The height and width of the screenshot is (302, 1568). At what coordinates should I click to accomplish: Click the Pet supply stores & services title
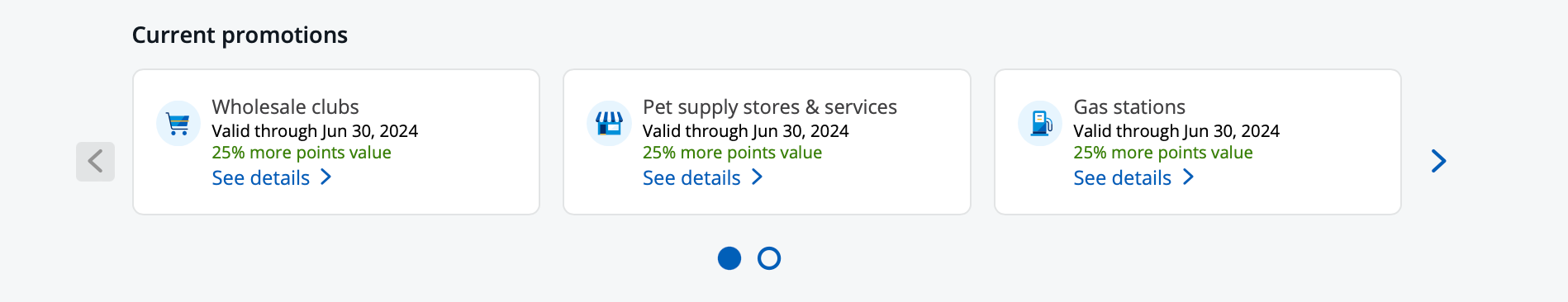(770, 107)
